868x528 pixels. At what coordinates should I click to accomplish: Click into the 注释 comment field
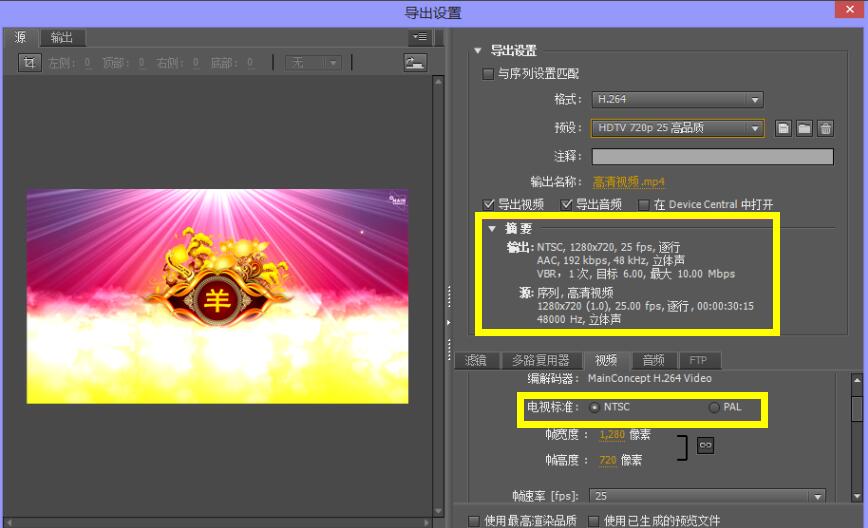tap(712, 156)
